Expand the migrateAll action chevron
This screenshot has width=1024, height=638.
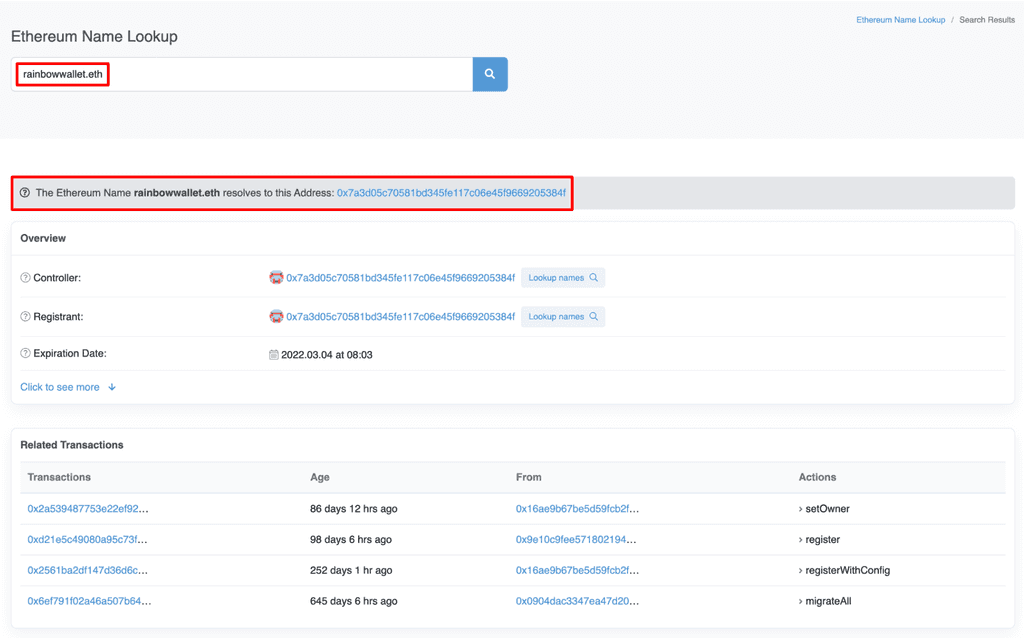(x=801, y=601)
